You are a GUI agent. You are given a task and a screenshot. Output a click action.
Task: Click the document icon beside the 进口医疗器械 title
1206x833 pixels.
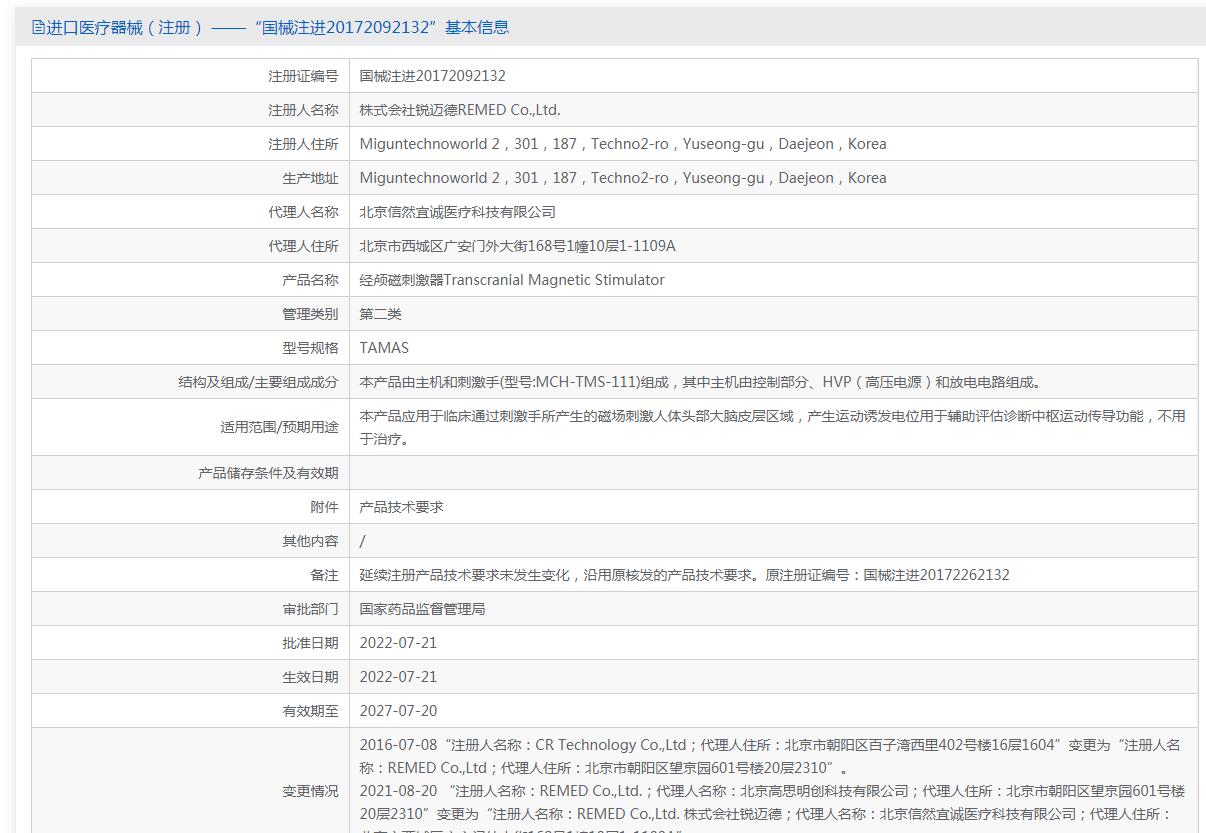[39, 28]
